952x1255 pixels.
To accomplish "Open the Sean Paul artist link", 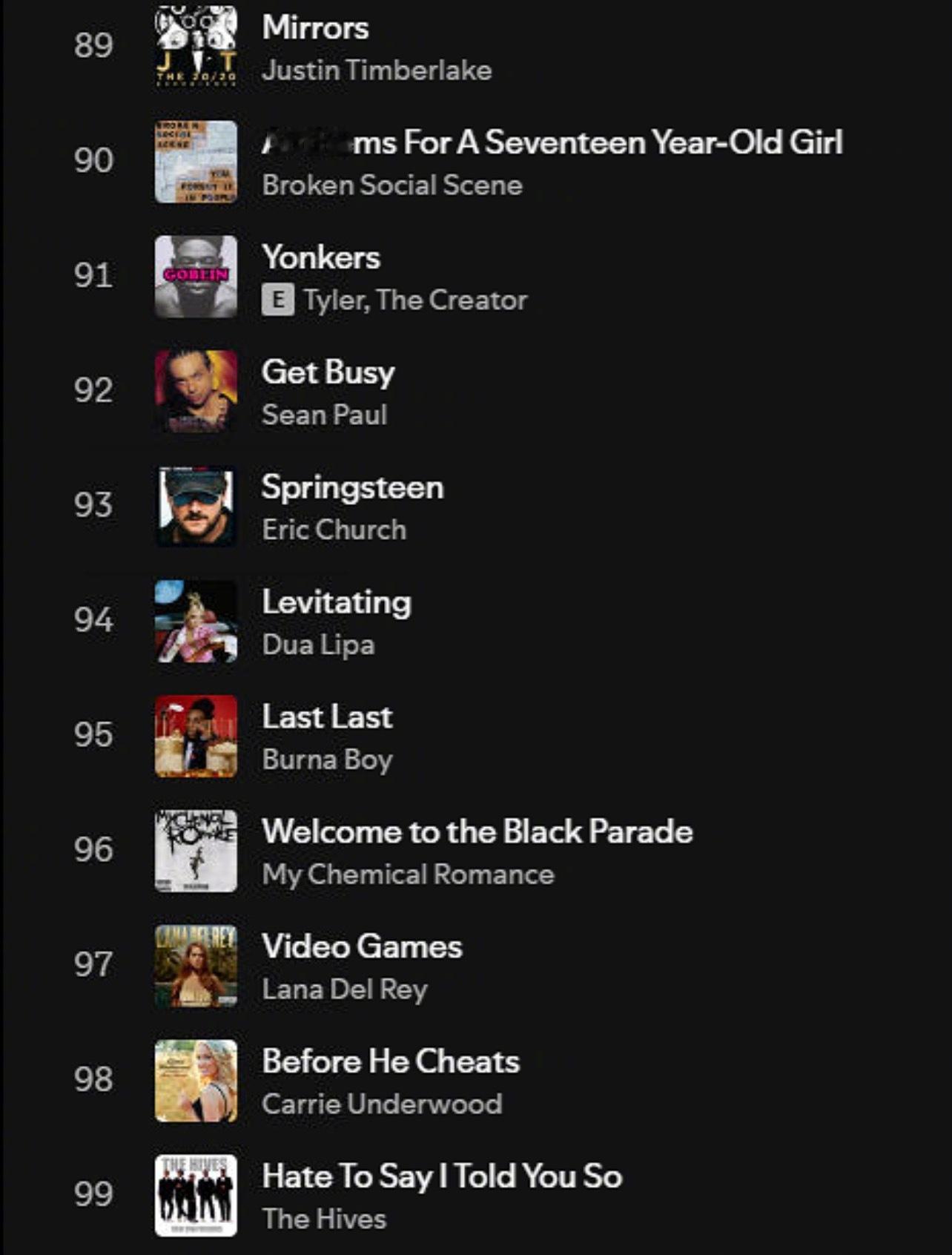I will pos(324,415).
